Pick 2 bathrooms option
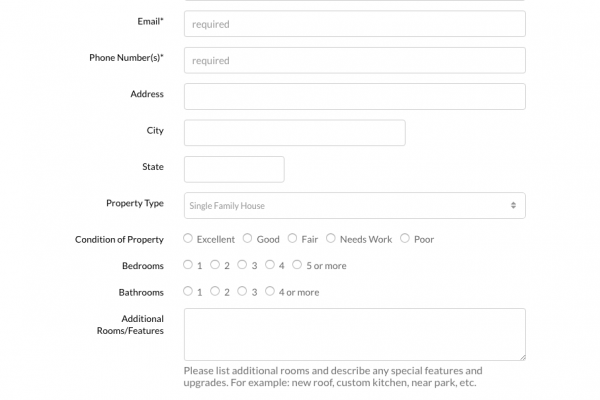 click(215, 292)
